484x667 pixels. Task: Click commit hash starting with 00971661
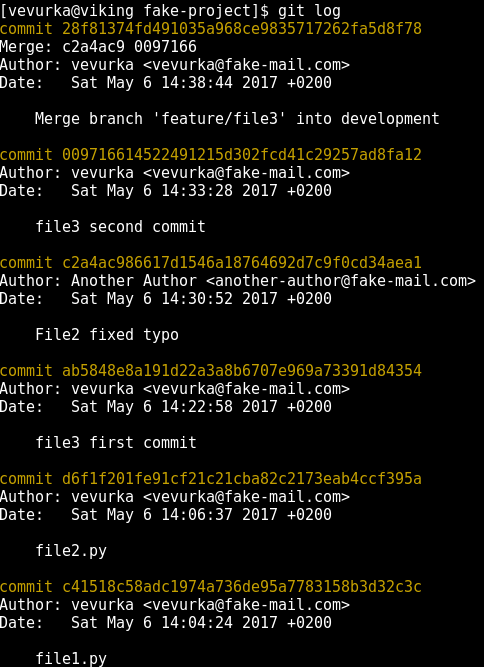[242, 155]
